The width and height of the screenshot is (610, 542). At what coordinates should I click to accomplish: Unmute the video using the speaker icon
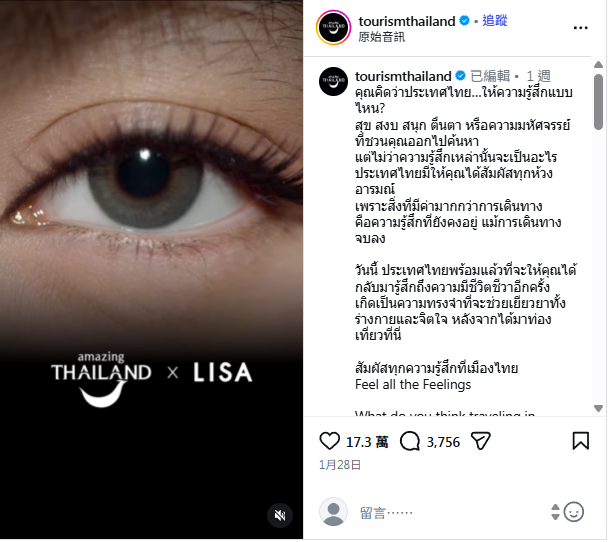(x=281, y=518)
